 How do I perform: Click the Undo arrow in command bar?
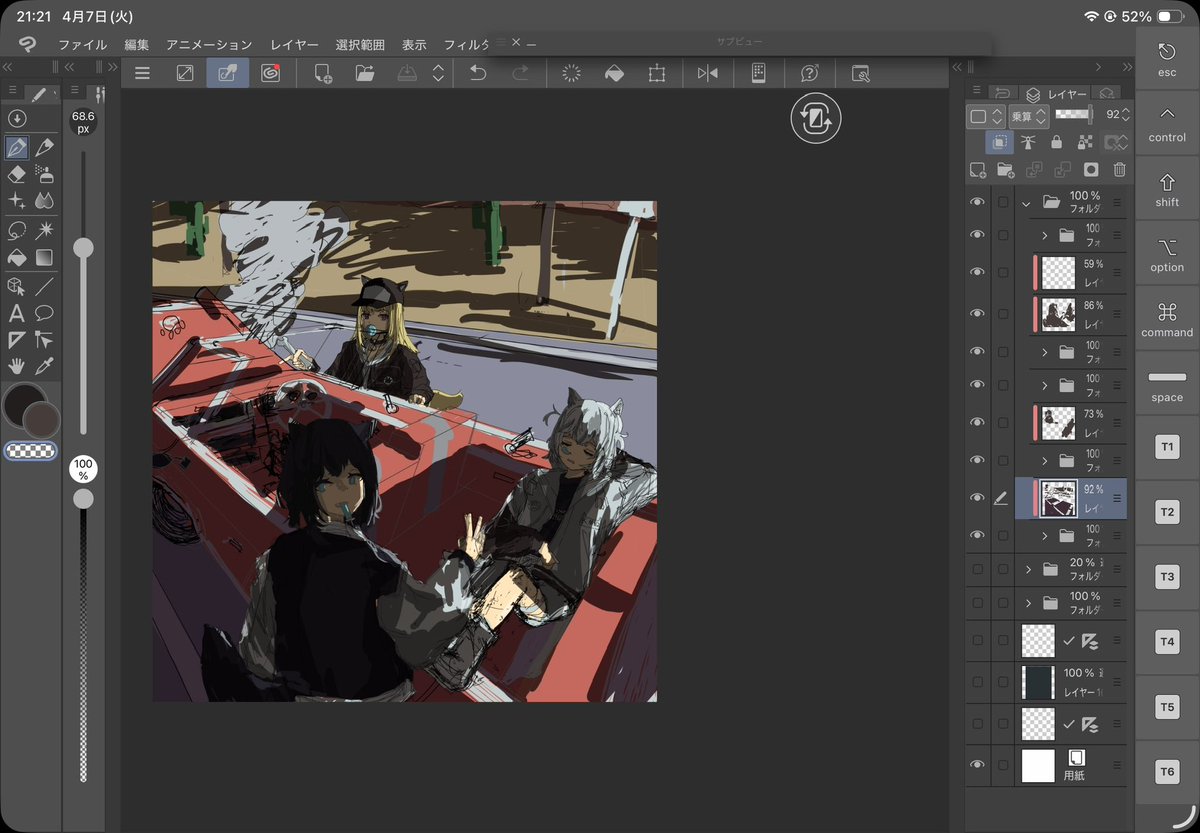478,73
